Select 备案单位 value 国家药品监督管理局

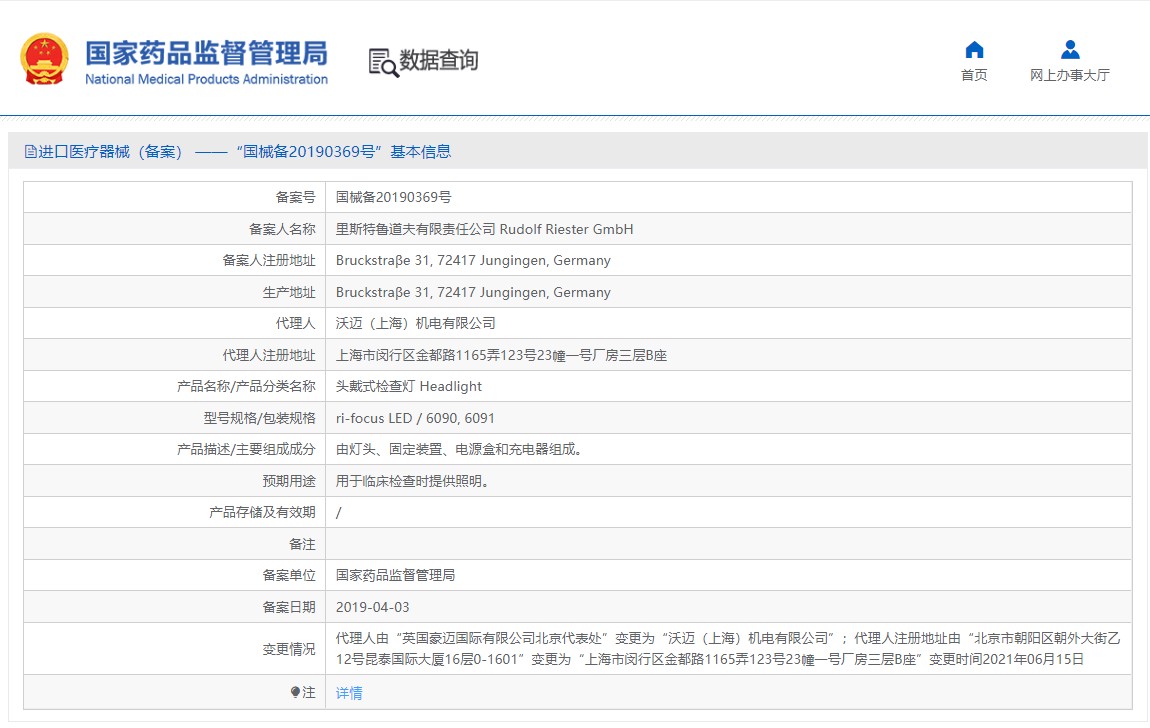[395, 576]
